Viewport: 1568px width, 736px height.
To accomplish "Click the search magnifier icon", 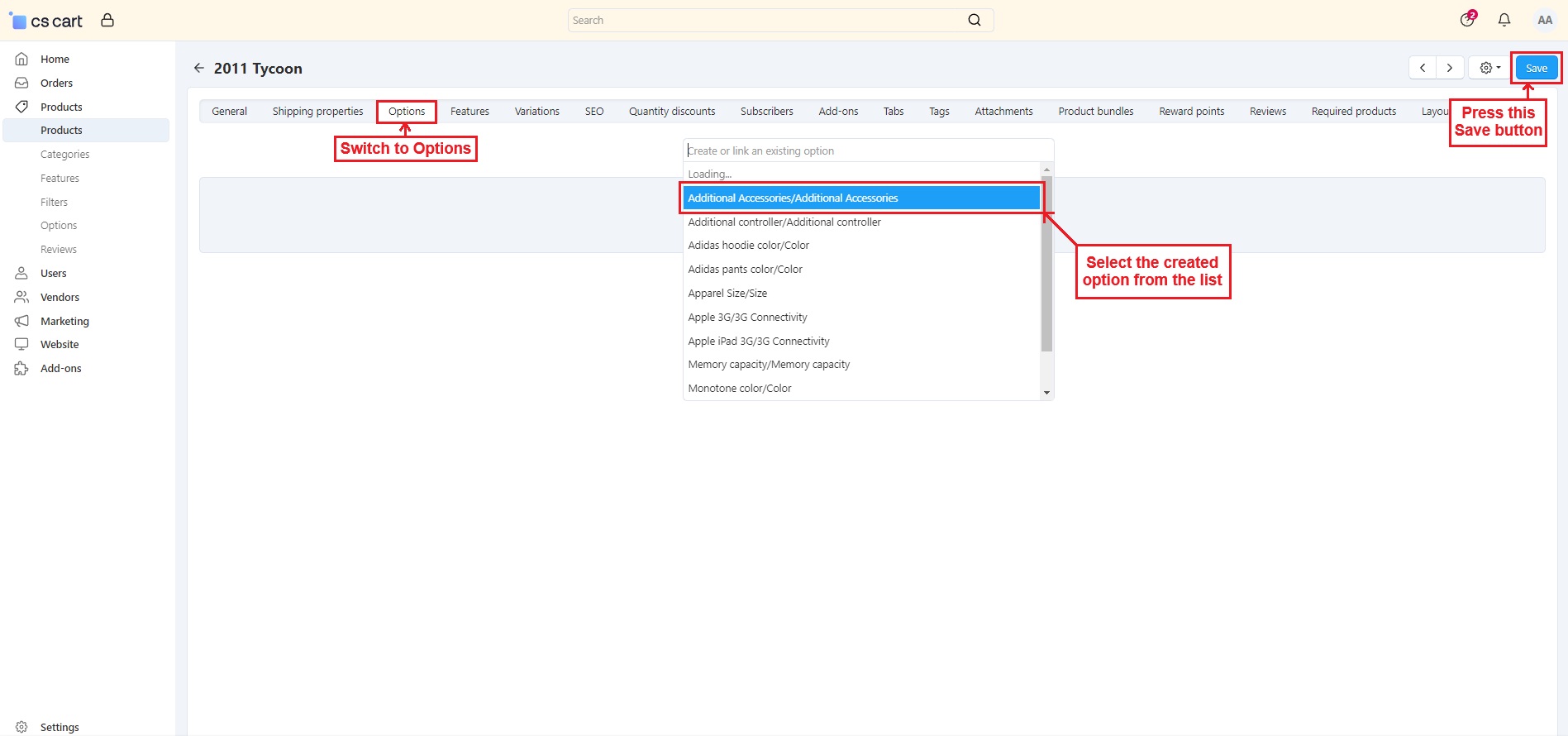I will point(975,20).
